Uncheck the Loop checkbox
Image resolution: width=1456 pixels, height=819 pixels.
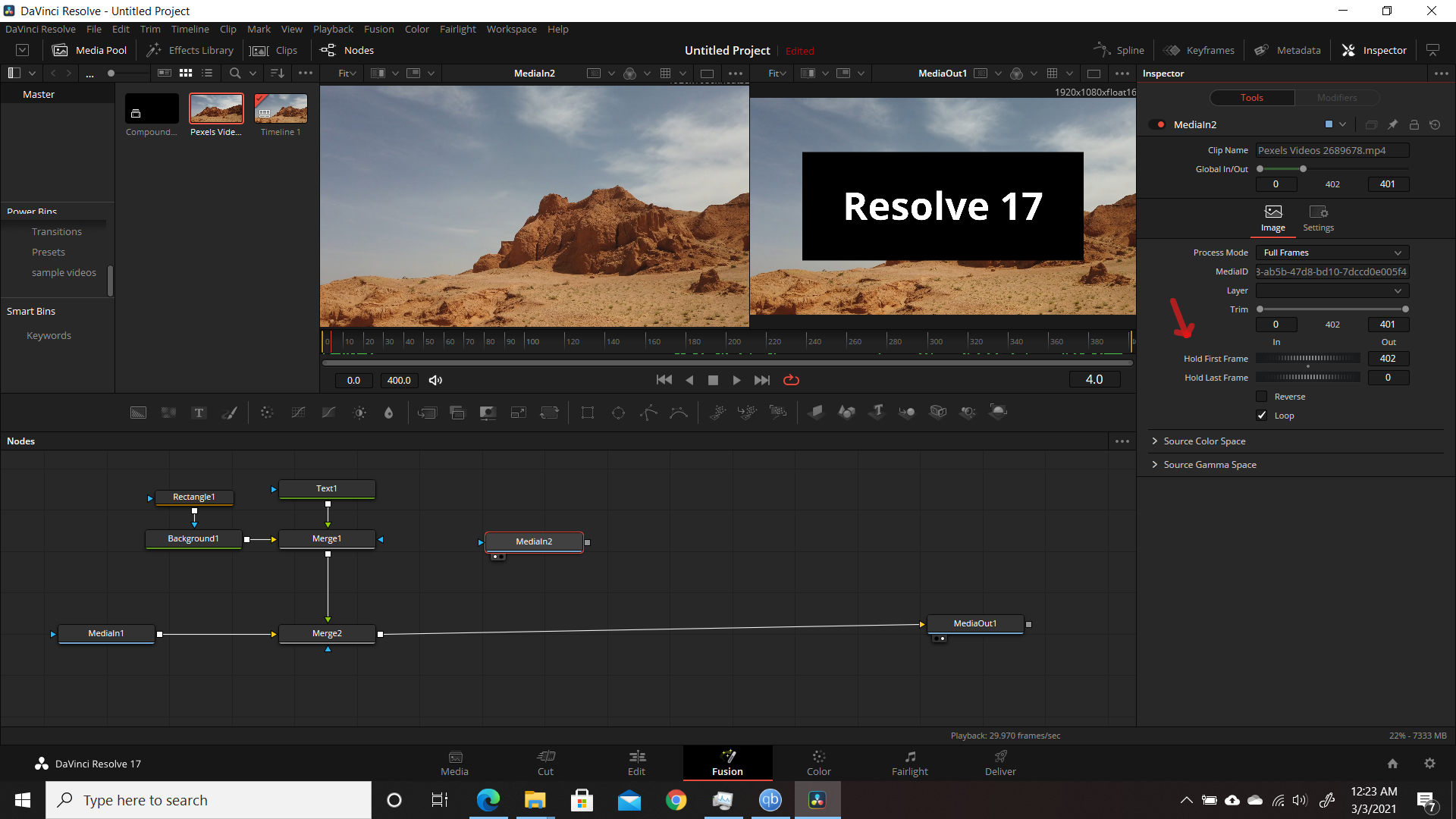pos(1262,416)
